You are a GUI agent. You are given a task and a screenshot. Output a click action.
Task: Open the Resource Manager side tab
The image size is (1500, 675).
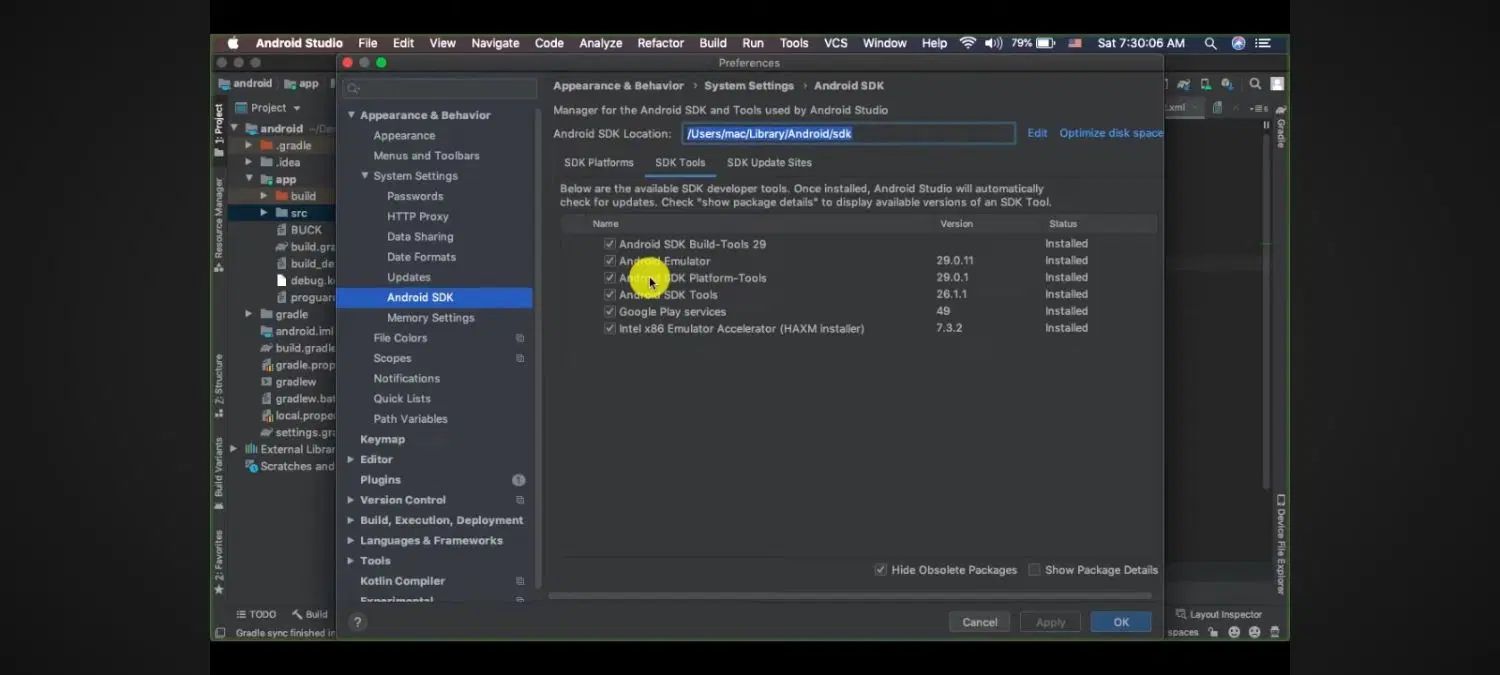tap(219, 224)
